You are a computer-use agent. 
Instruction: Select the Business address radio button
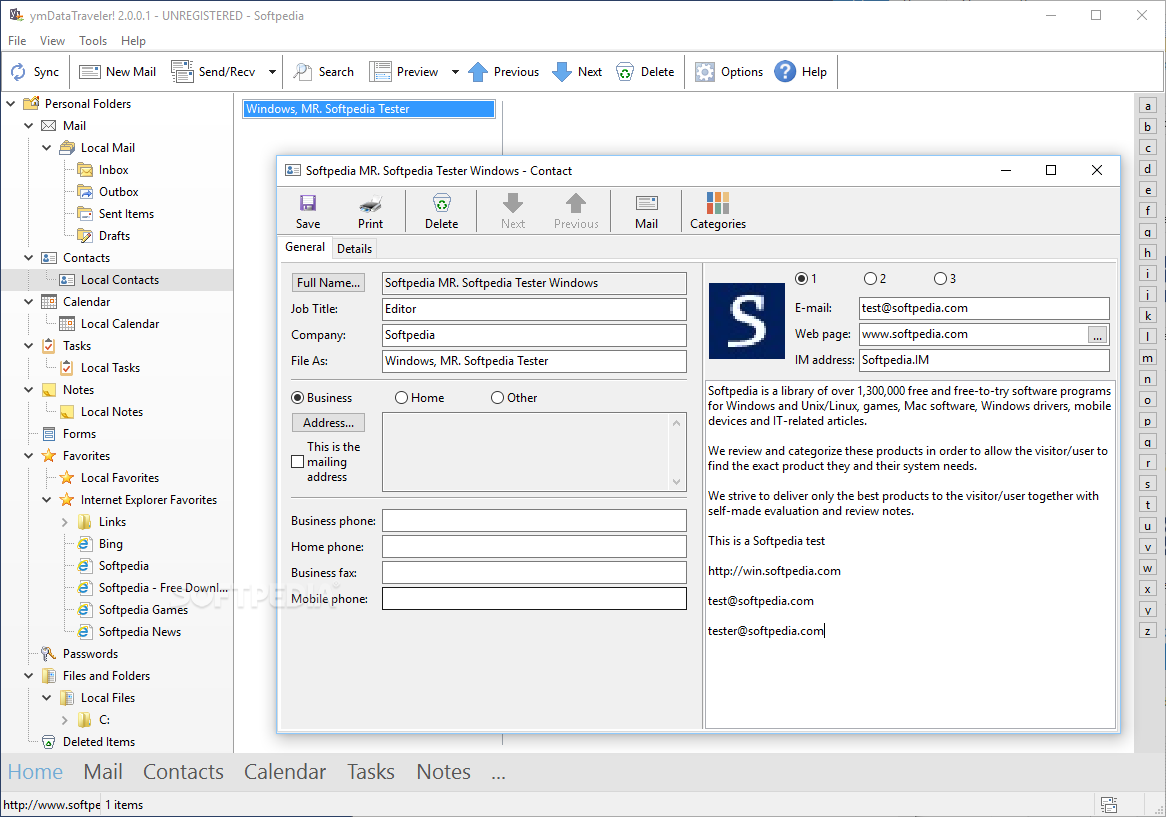[297, 398]
